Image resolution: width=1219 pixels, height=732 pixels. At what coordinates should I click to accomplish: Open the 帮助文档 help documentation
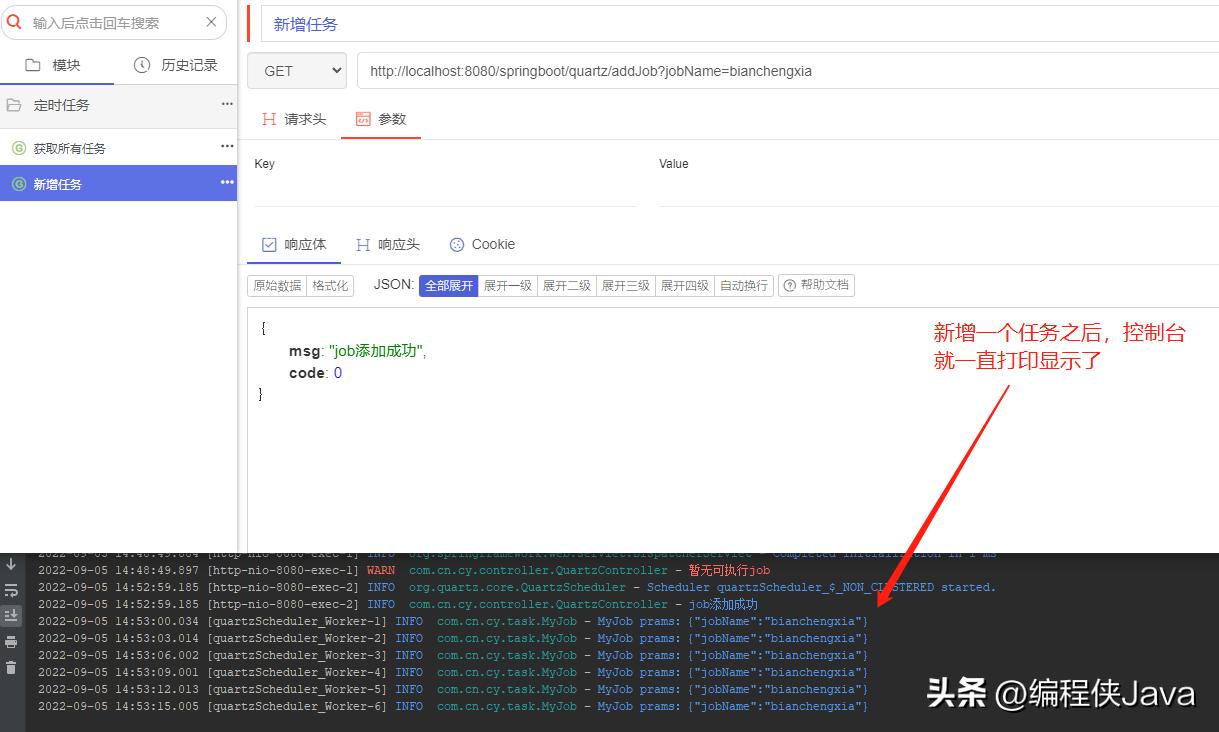pos(817,285)
